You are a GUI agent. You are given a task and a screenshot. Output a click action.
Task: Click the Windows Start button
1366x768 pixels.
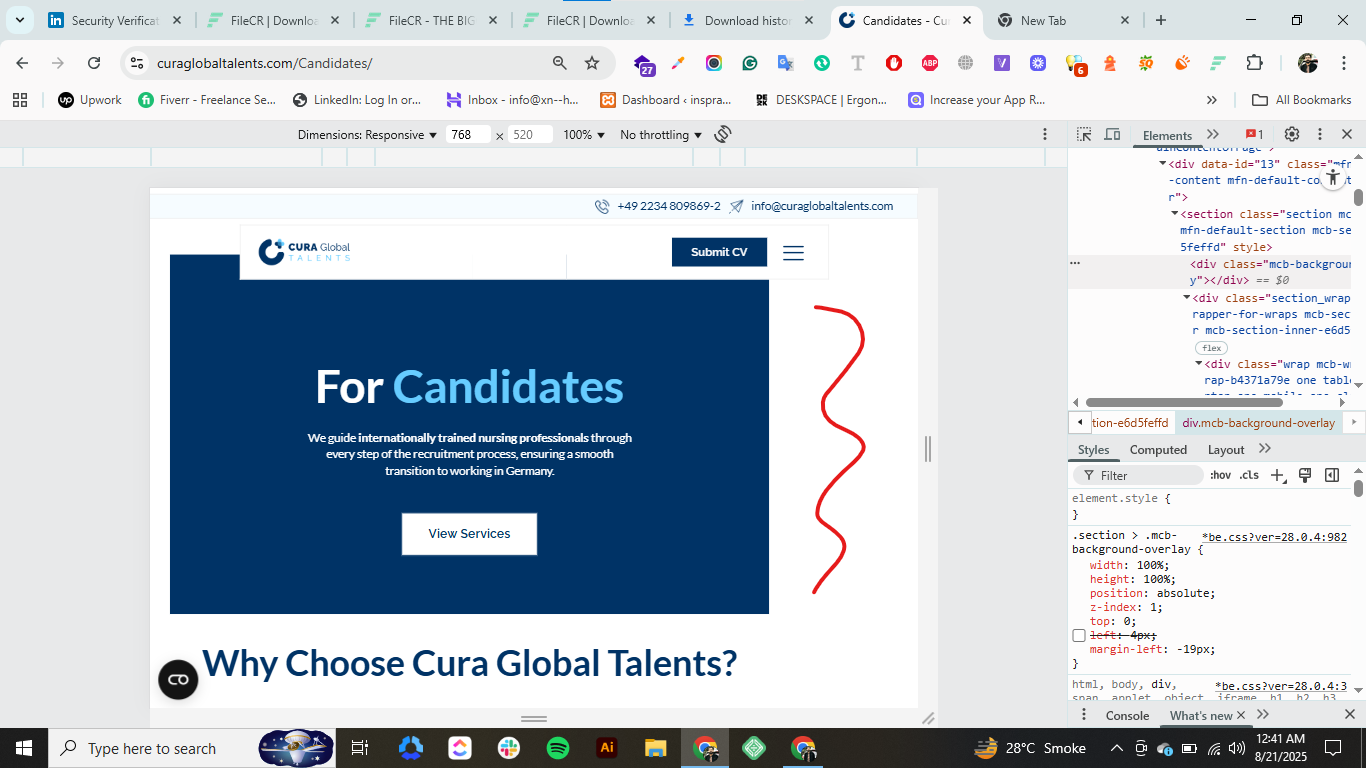tap(24, 748)
